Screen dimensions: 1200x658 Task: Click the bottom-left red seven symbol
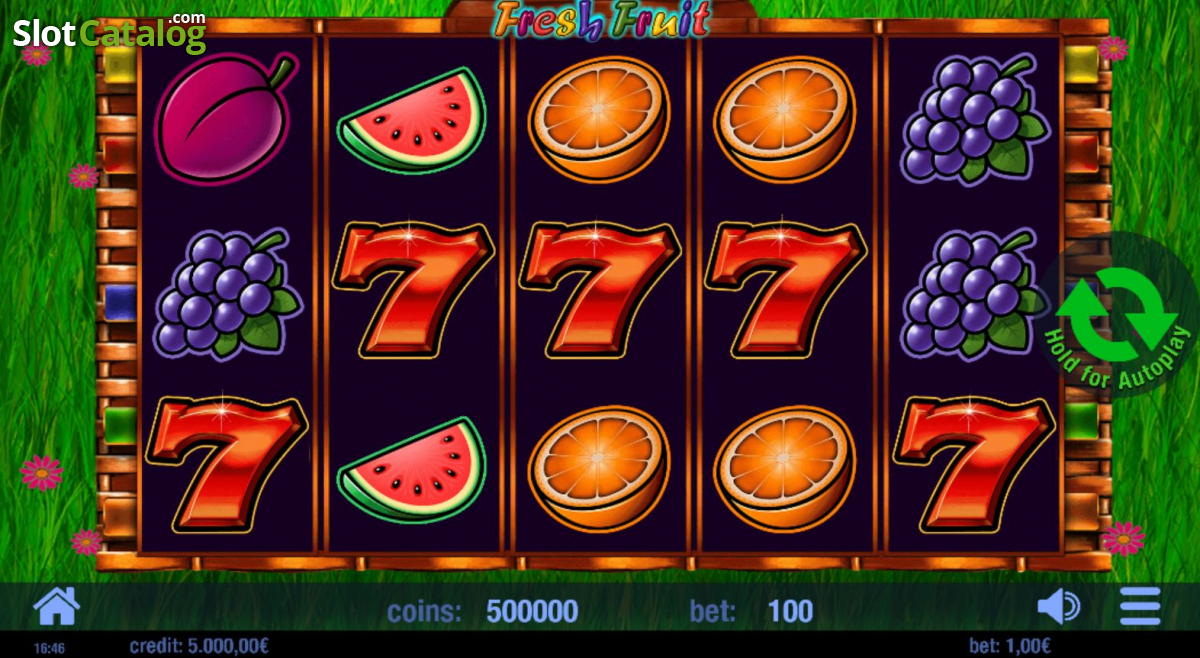[x=227, y=463]
